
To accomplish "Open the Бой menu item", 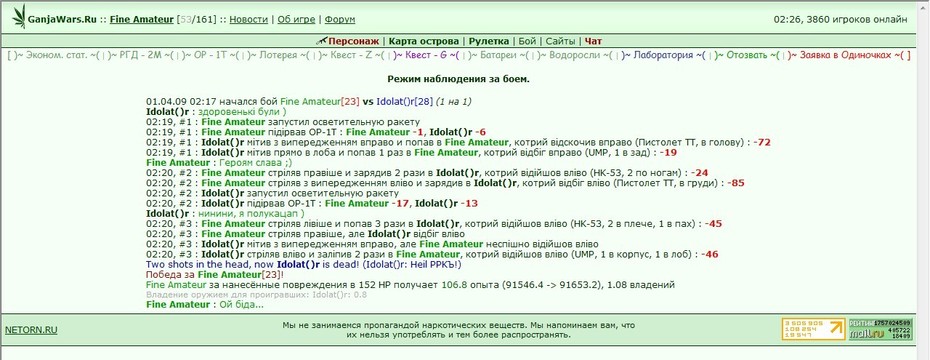I will (x=527, y=41).
